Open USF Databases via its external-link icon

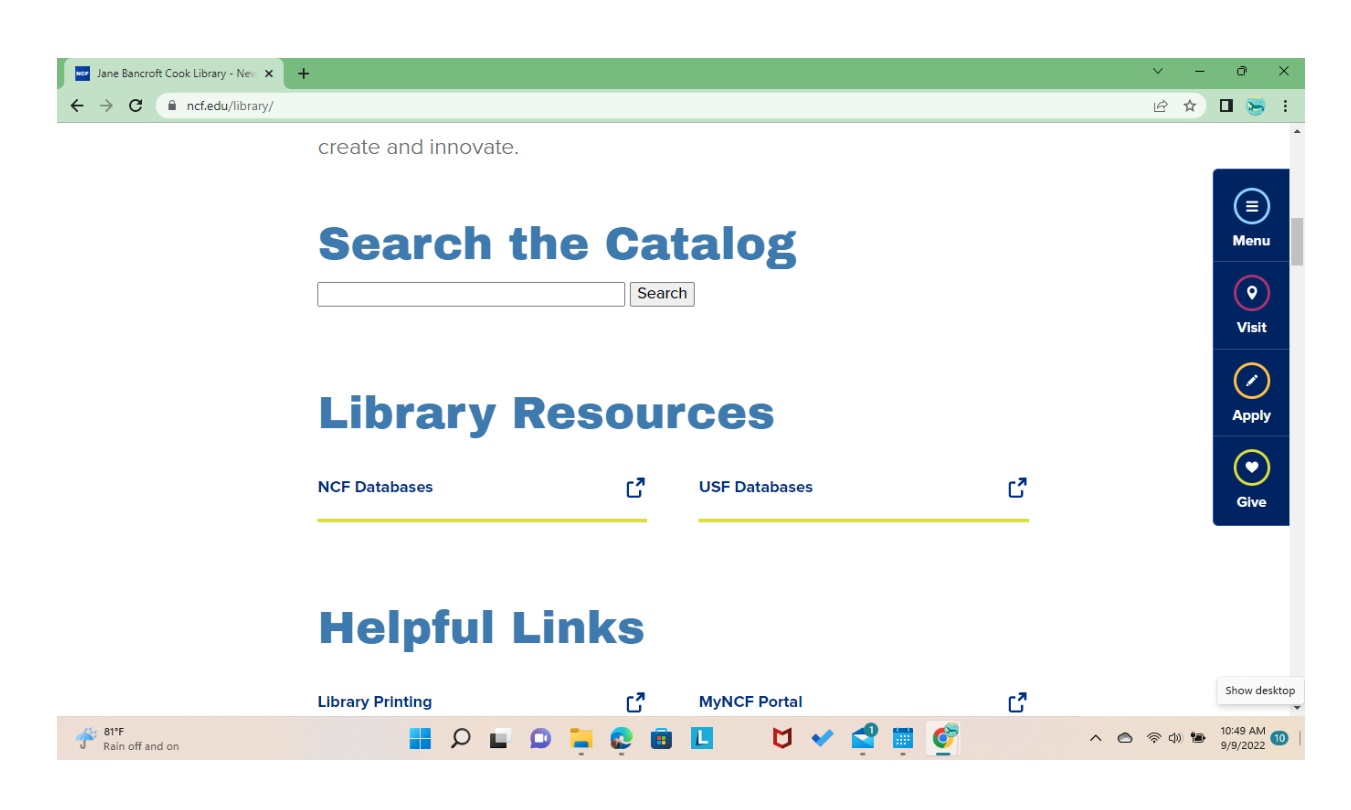pos(1017,487)
